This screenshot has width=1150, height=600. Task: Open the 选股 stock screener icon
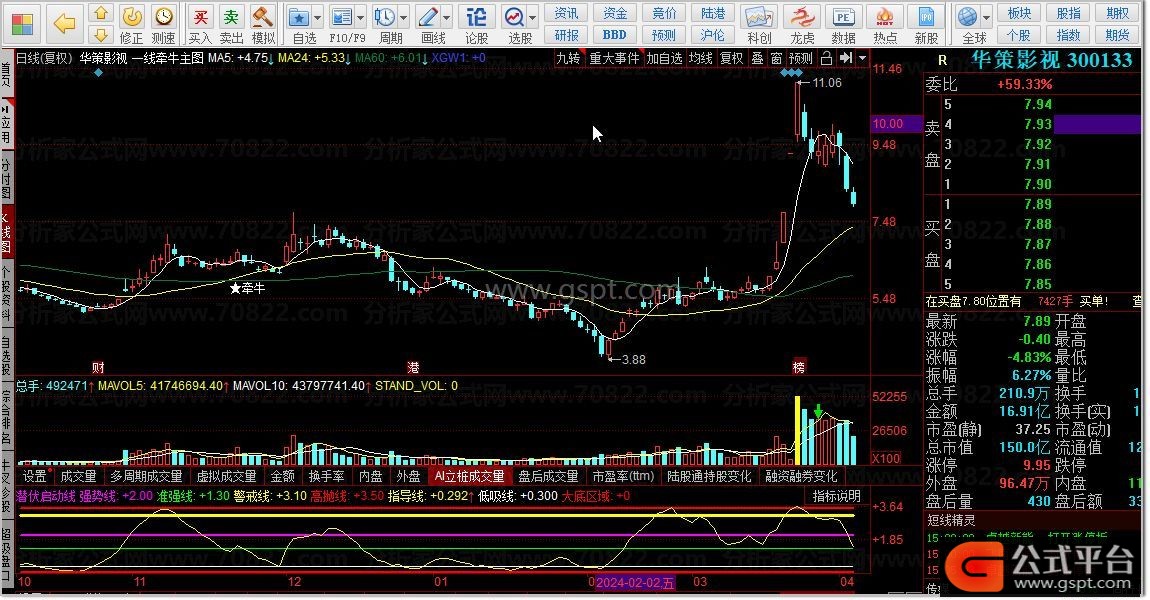point(514,16)
